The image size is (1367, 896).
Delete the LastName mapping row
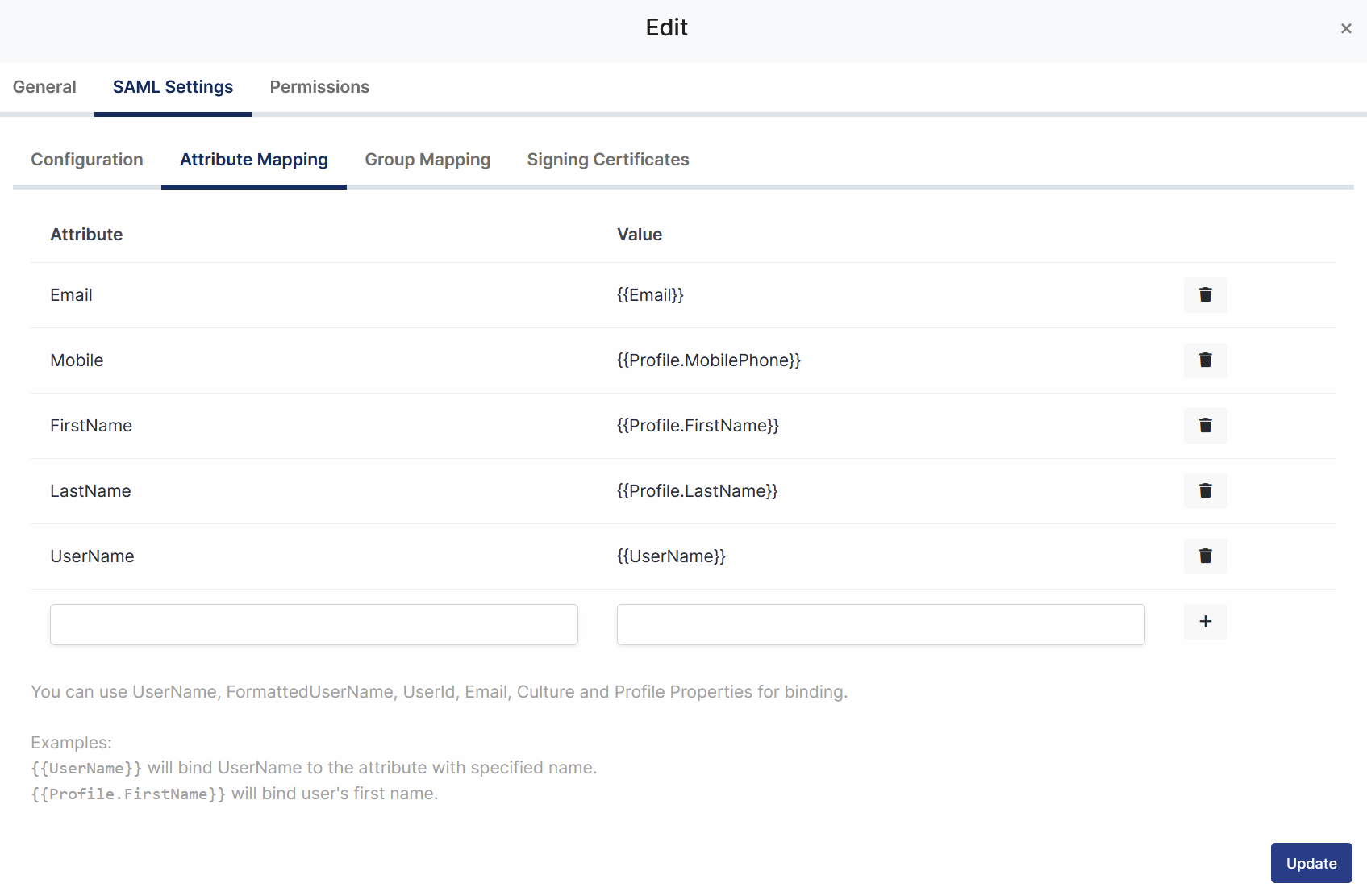1205,491
